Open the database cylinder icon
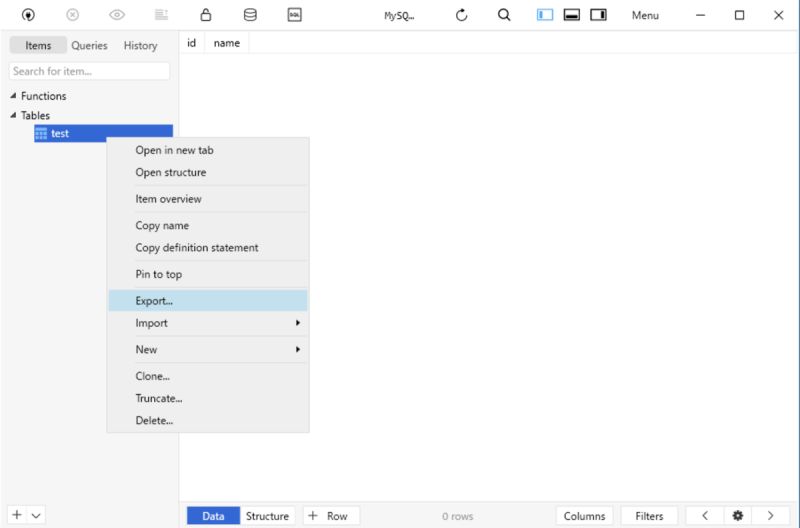This screenshot has width=800, height=528. (x=250, y=15)
